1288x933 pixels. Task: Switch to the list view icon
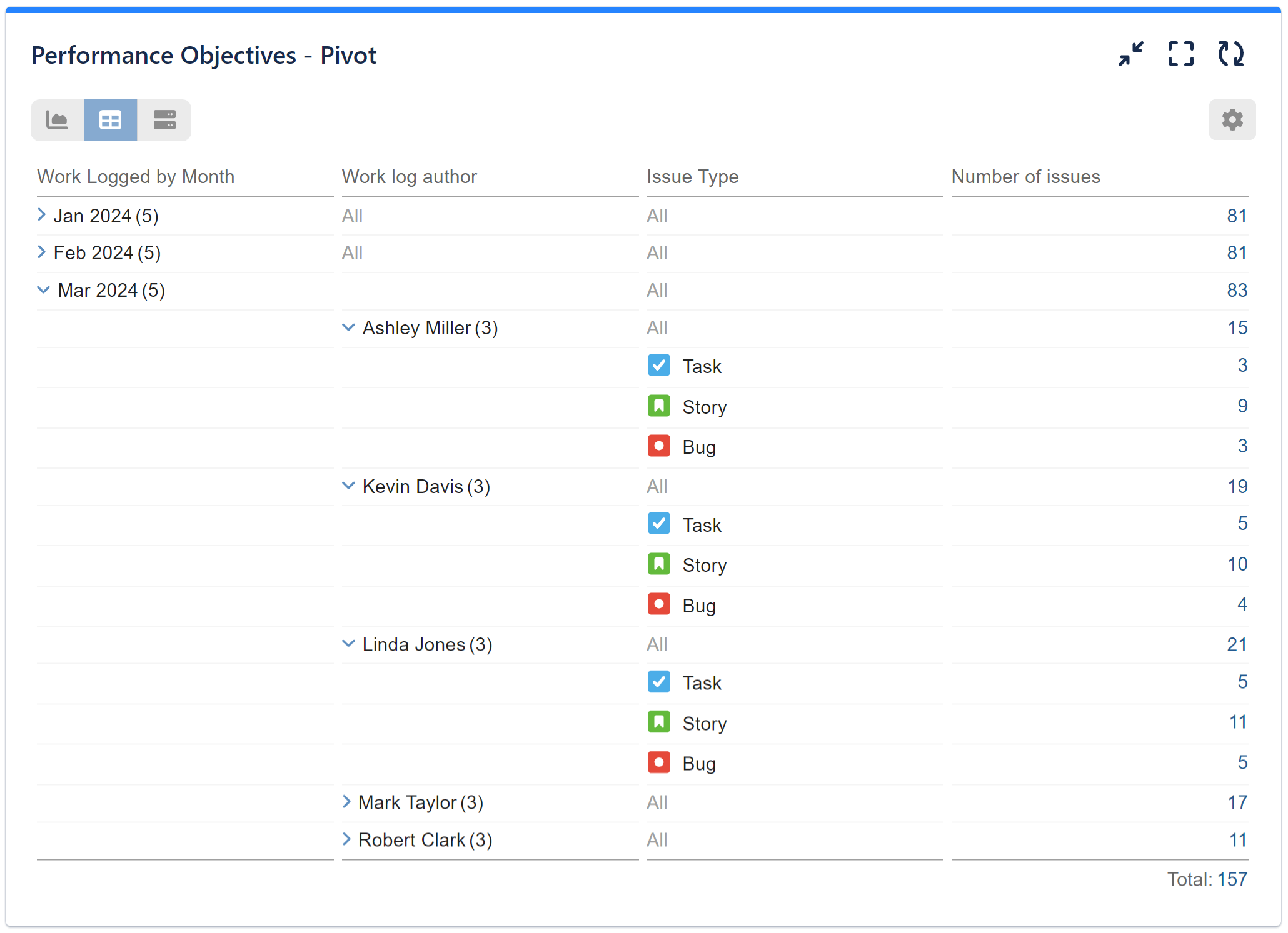pos(164,119)
